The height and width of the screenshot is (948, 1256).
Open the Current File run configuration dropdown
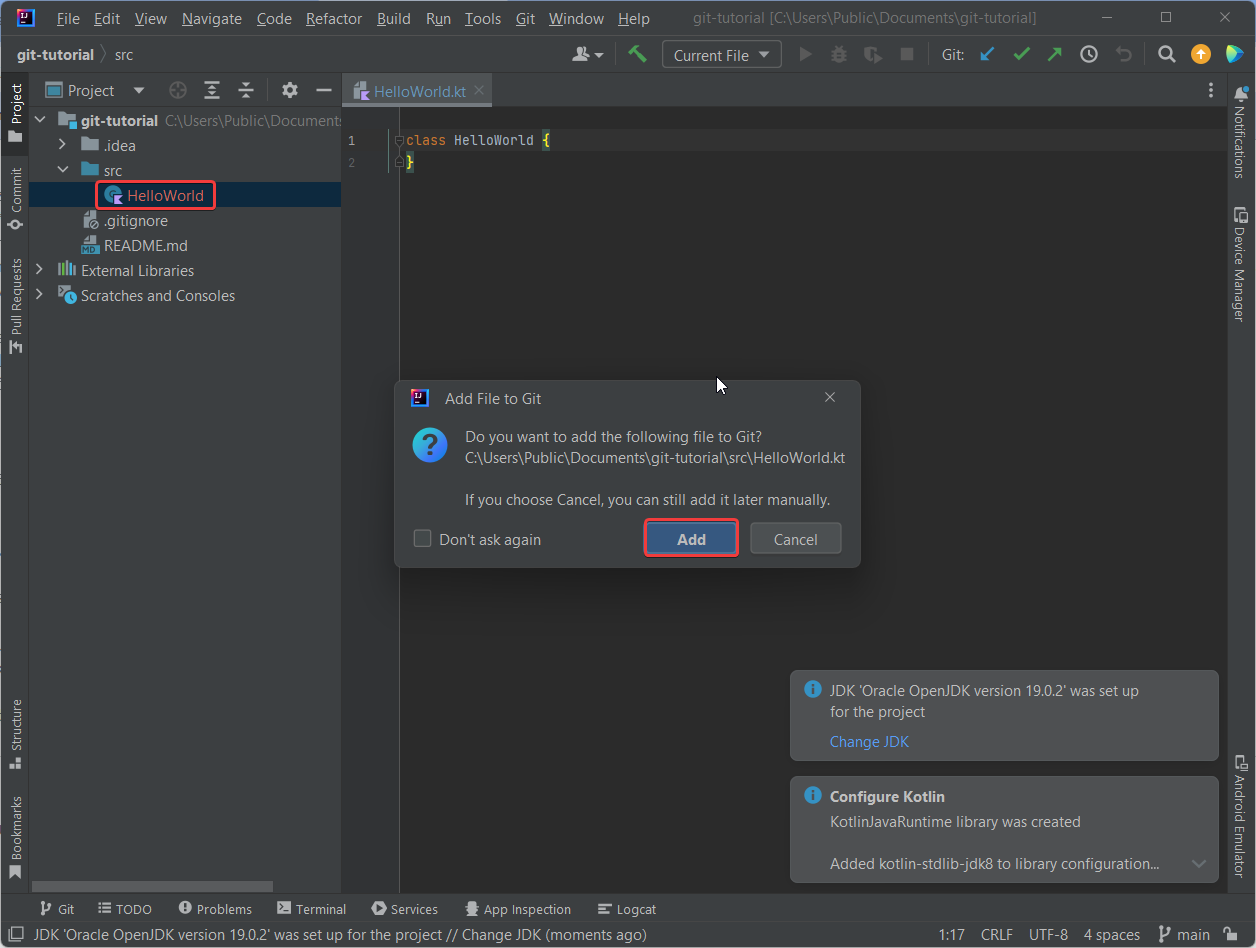(721, 54)
